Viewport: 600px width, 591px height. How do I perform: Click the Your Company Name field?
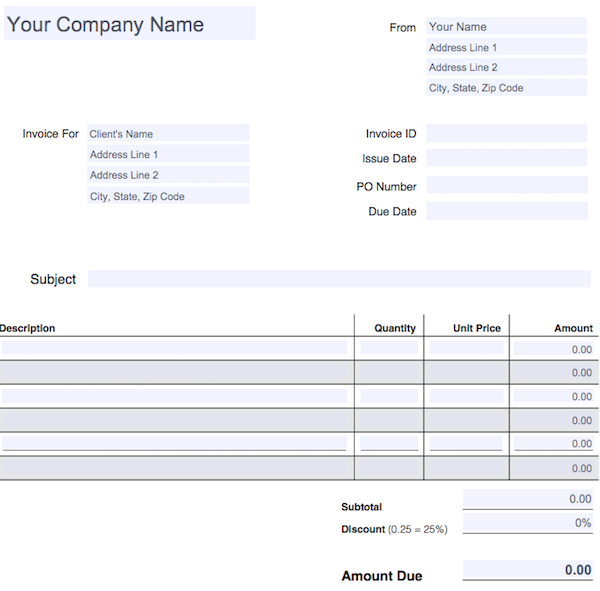pos(129,24)
